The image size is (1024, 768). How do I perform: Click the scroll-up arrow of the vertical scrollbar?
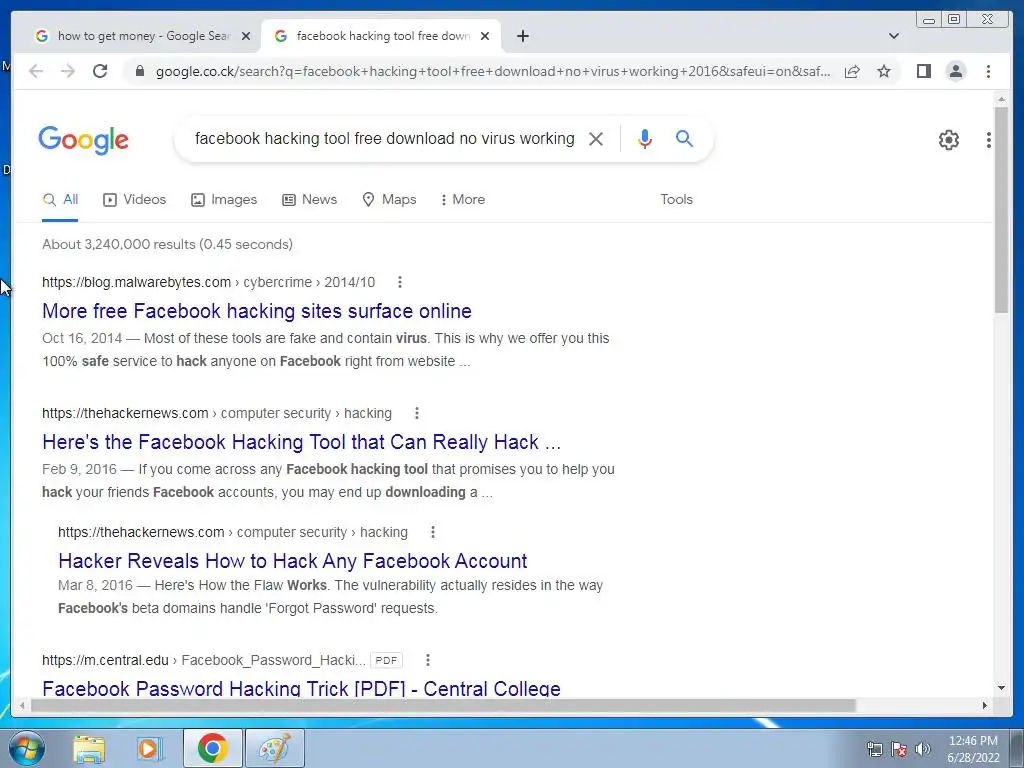pyautogui.click(x=1002, y=99)
